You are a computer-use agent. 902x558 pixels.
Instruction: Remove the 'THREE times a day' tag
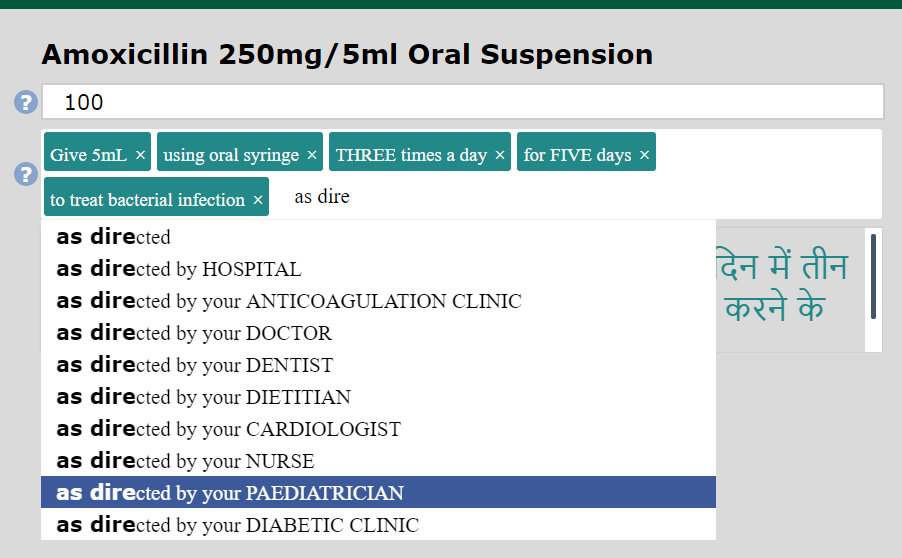pyautogui.click(x=500, y=155)
